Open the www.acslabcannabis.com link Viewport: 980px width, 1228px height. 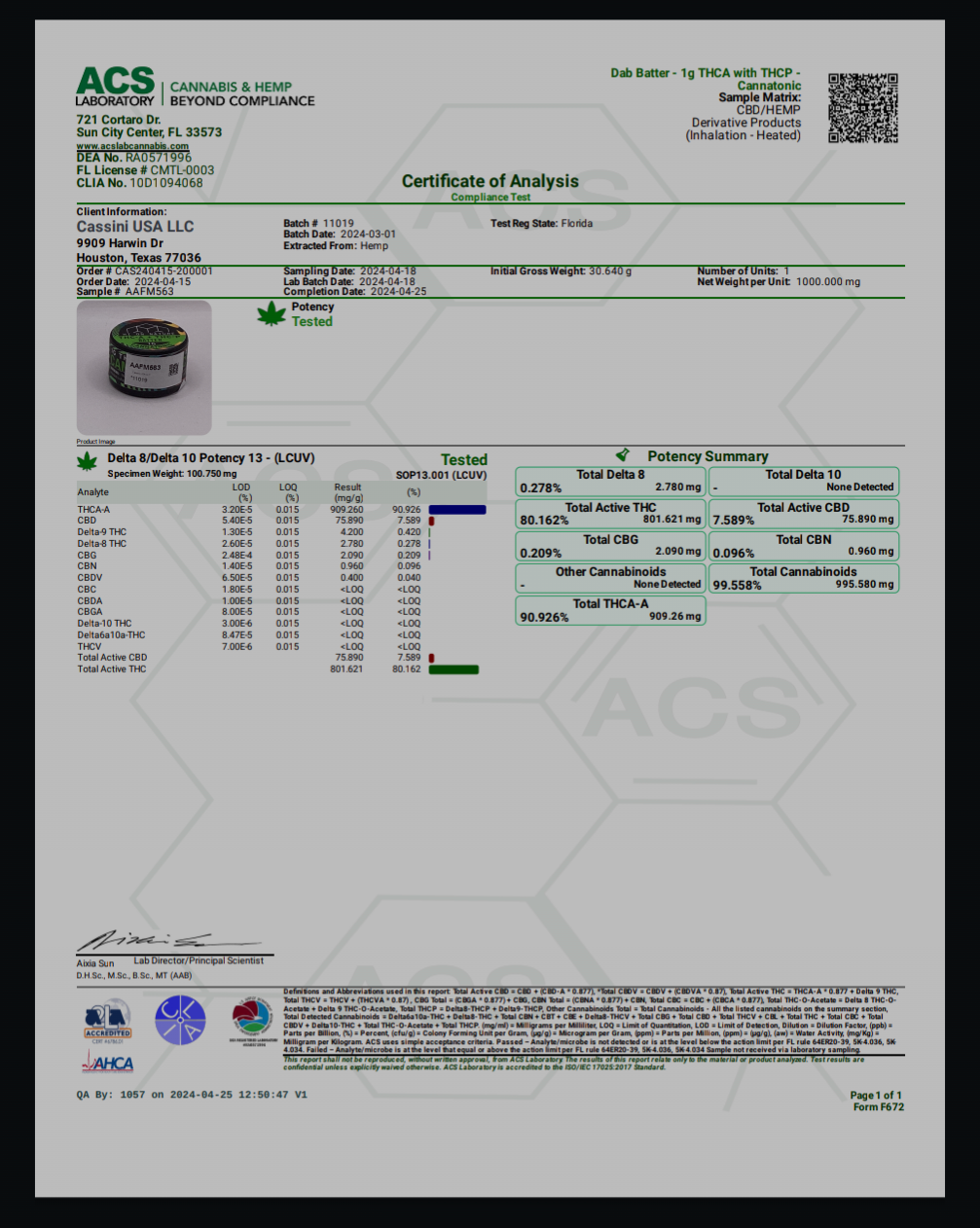(132, 146)
